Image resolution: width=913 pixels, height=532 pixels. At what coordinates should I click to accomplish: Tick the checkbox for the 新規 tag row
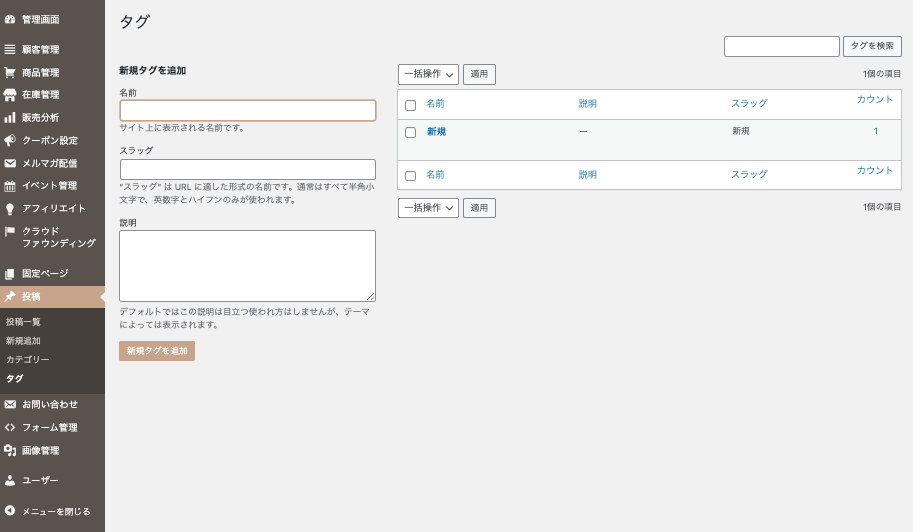coord(410,132)
